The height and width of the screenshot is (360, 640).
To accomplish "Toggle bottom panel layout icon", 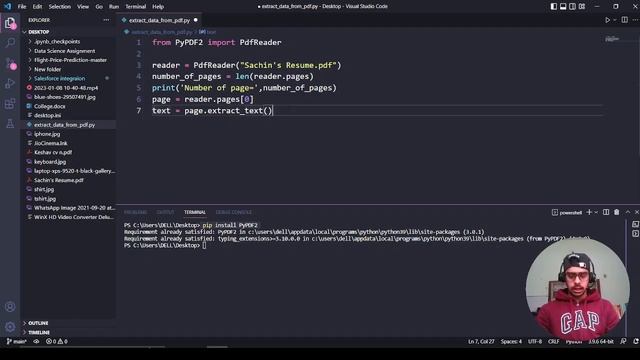I will (x=563, y=7).
